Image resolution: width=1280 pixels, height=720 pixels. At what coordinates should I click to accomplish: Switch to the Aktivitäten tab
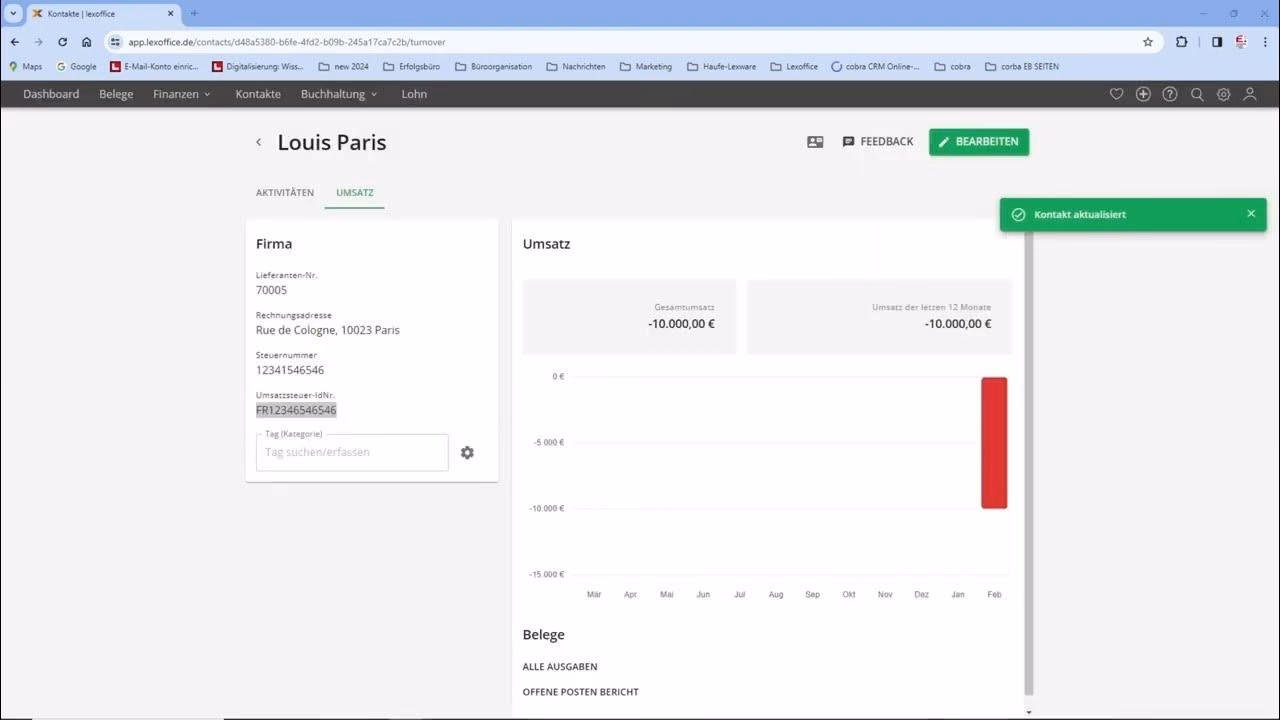pos(285,192)
